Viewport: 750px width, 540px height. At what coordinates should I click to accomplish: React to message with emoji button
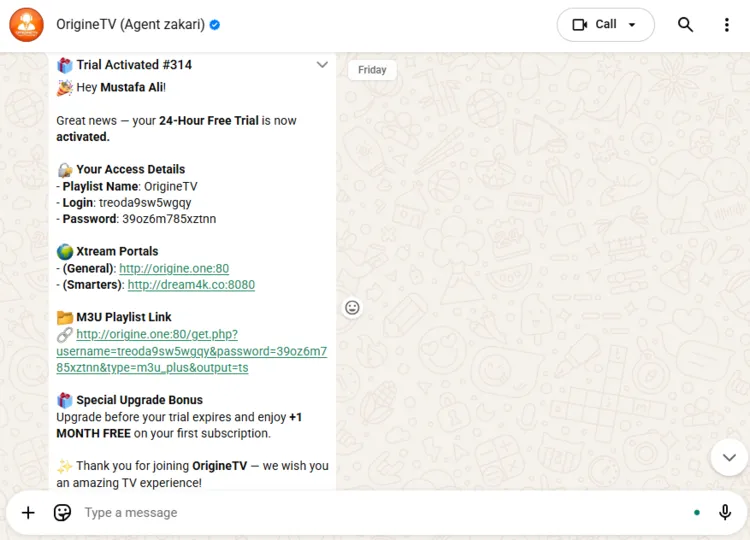click(352, 308)
